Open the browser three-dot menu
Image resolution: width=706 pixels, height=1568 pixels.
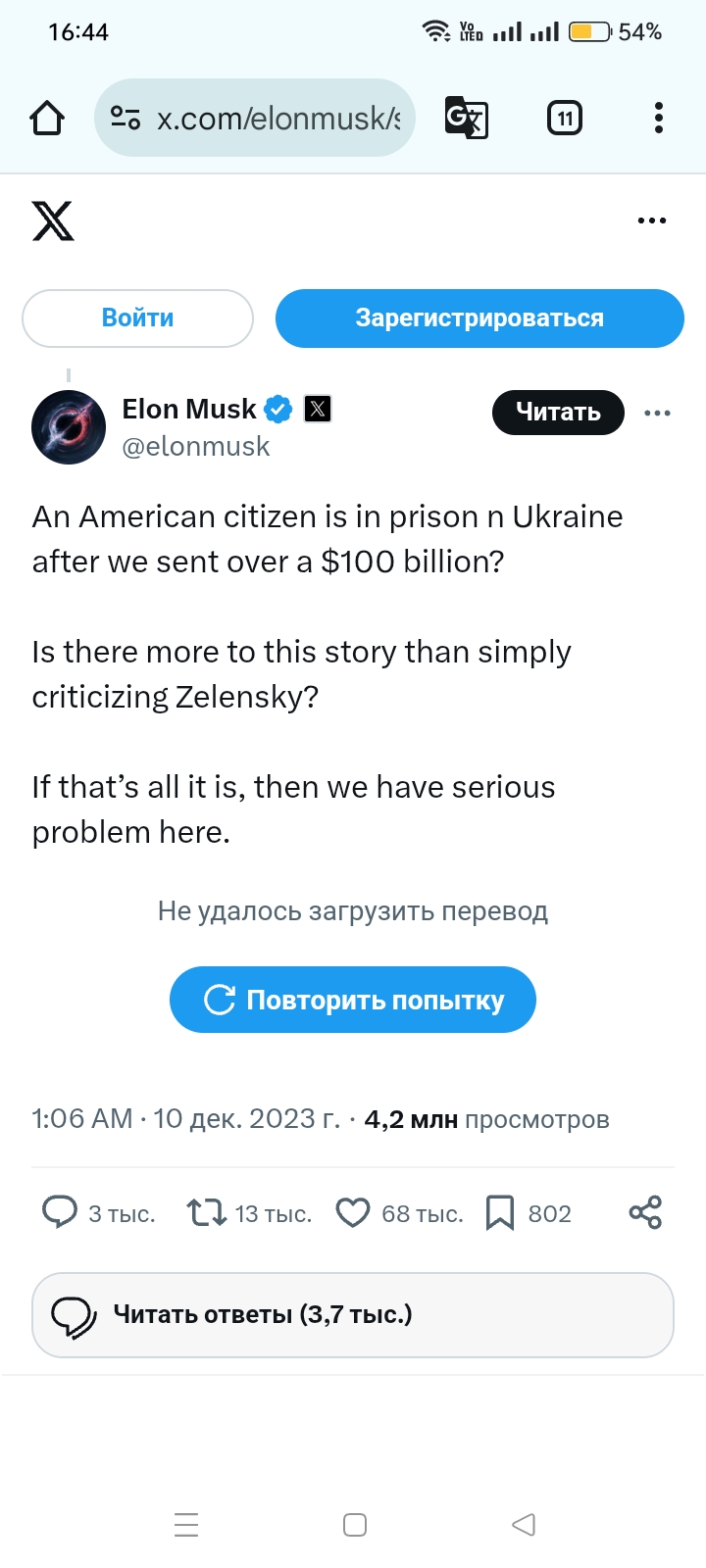tap(658, 119)
